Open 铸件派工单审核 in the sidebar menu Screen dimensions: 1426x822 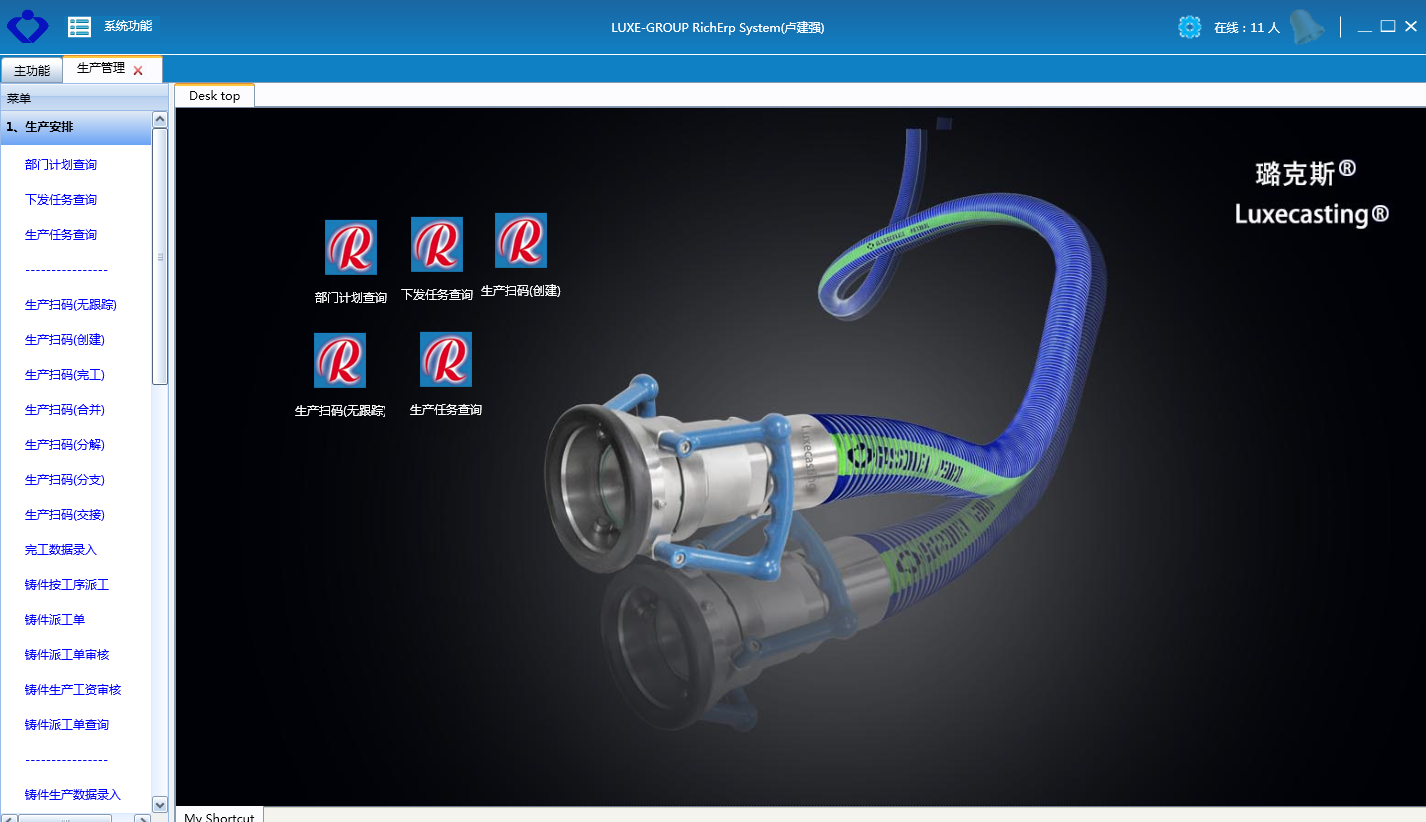click(67, 655)
